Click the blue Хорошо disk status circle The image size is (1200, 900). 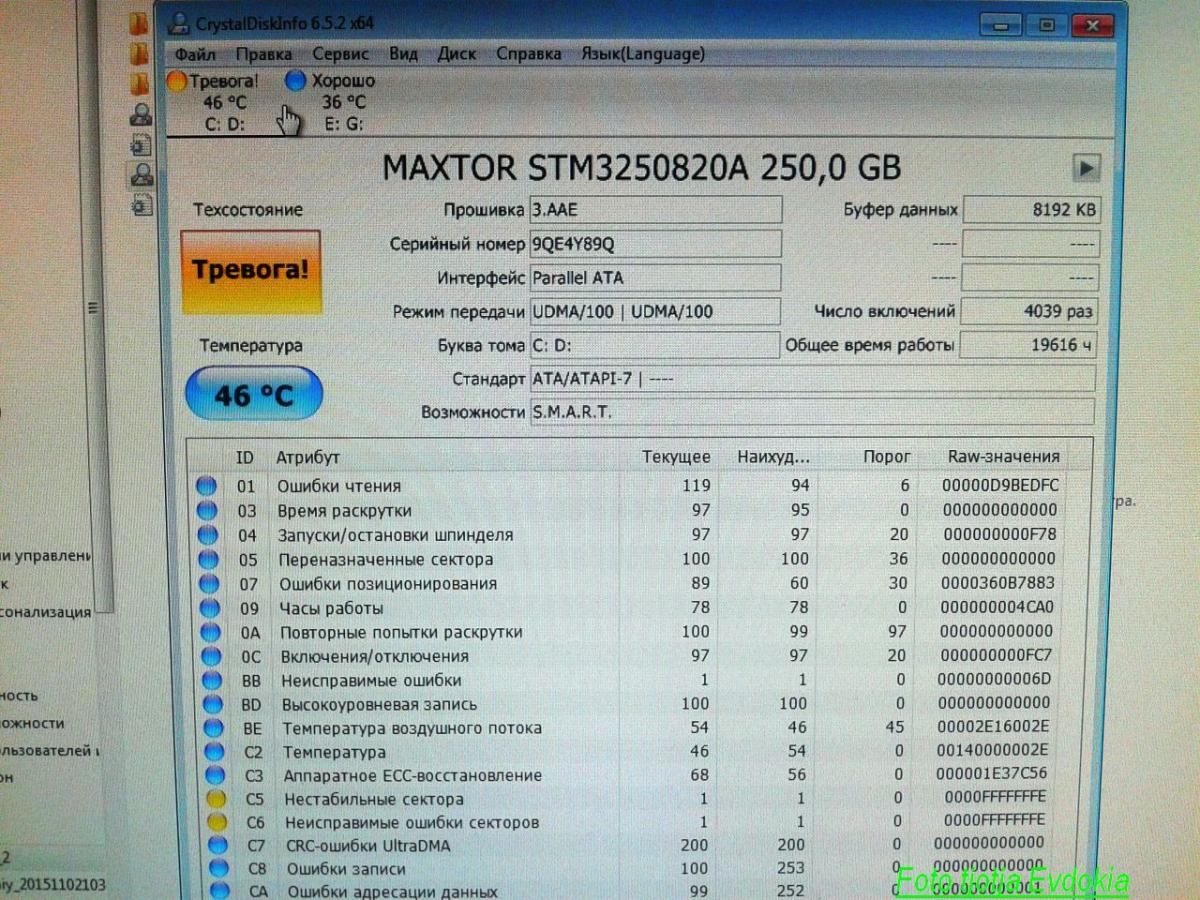(x=295, y=82)
